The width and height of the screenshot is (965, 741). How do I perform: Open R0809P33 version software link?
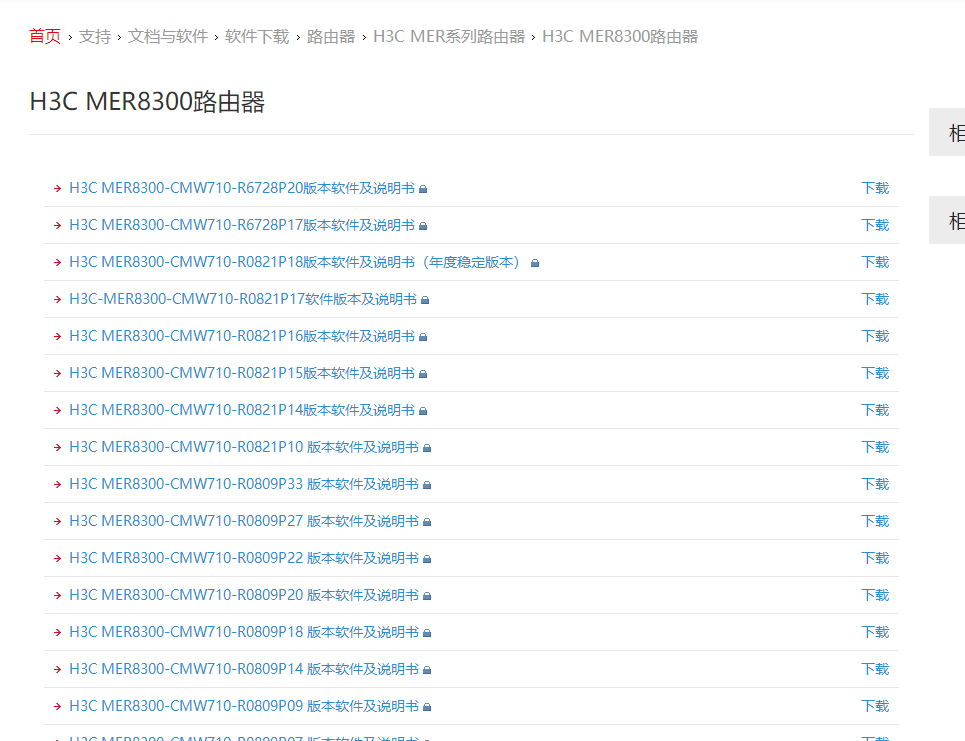coord(244,484)
